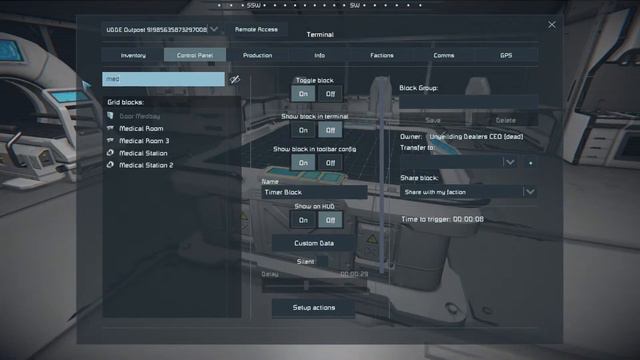640x360 pixels.
Task: Click the block search field containing med
Action: 163,79
